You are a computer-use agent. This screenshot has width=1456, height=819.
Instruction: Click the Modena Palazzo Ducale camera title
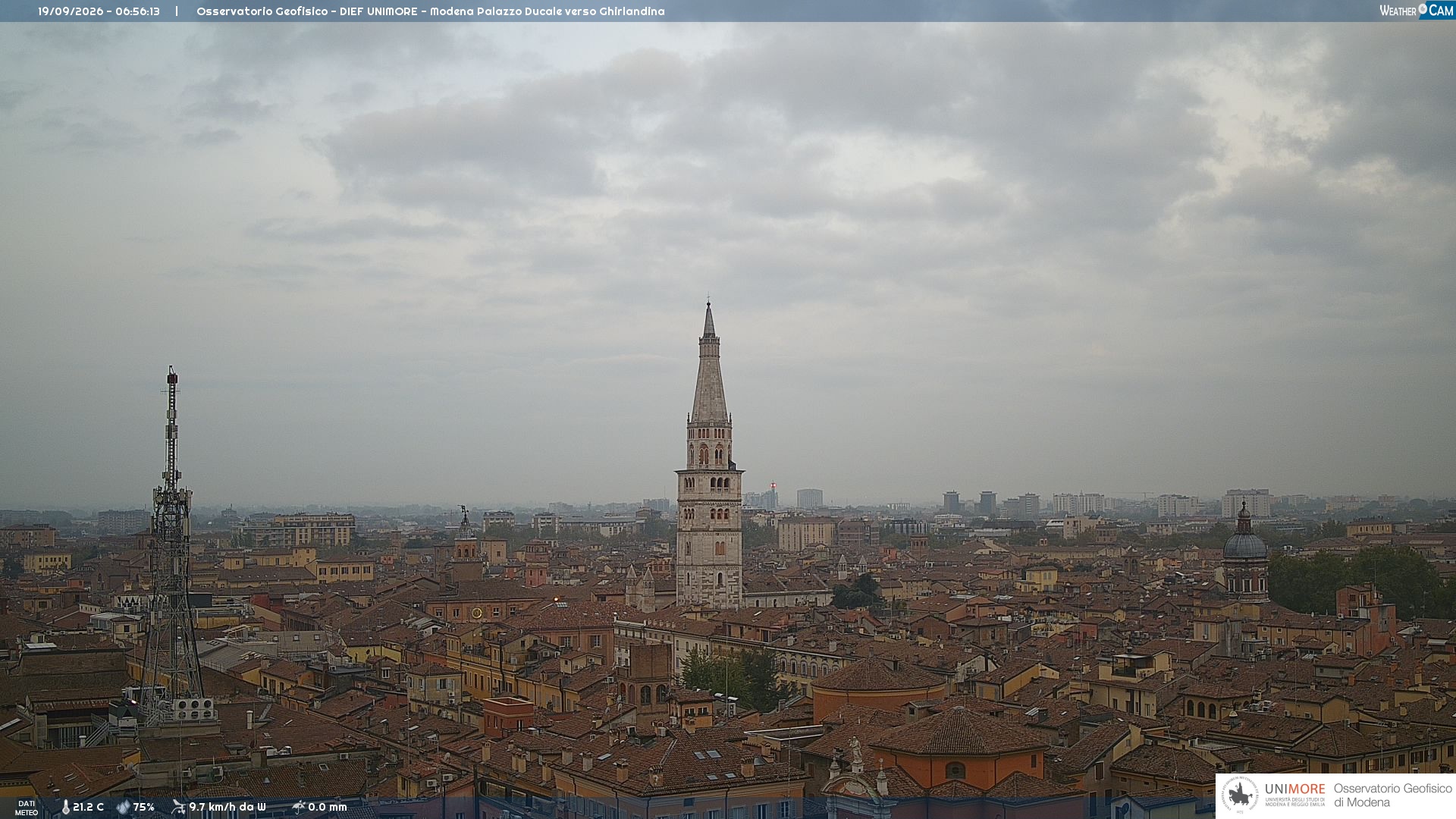pos(547,11)
